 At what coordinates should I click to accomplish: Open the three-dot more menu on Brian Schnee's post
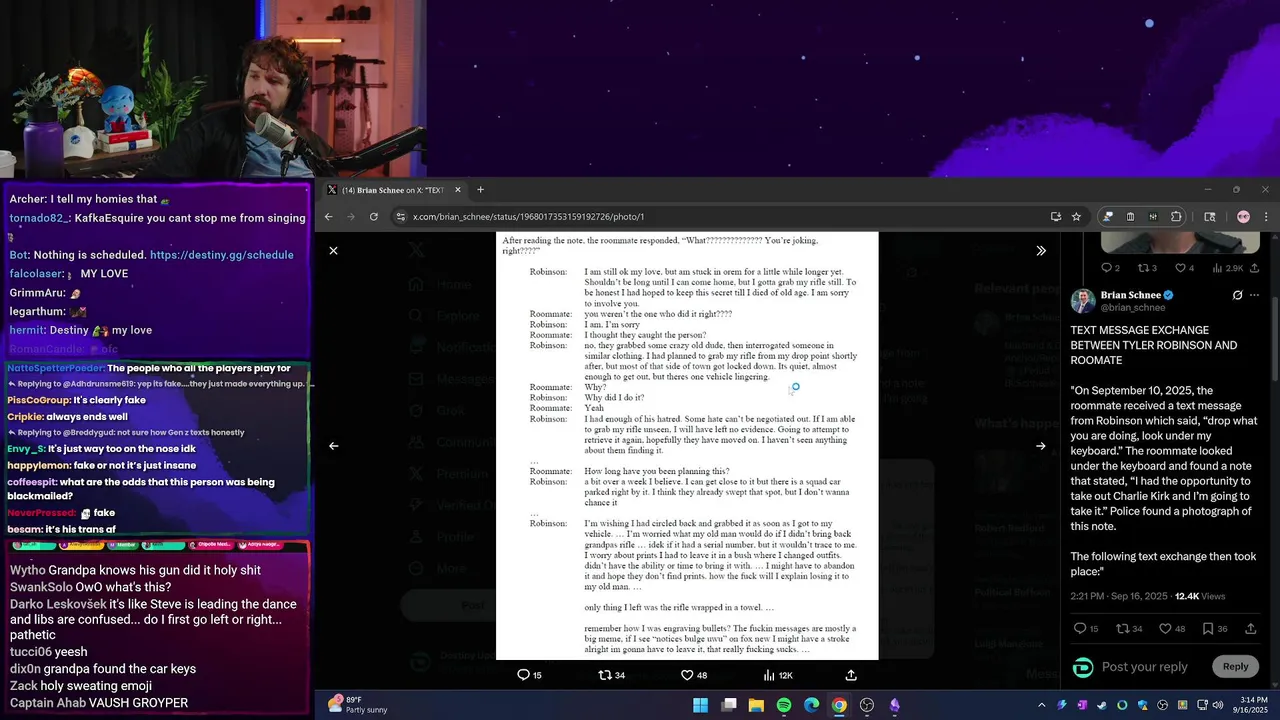pos(1254,296)
